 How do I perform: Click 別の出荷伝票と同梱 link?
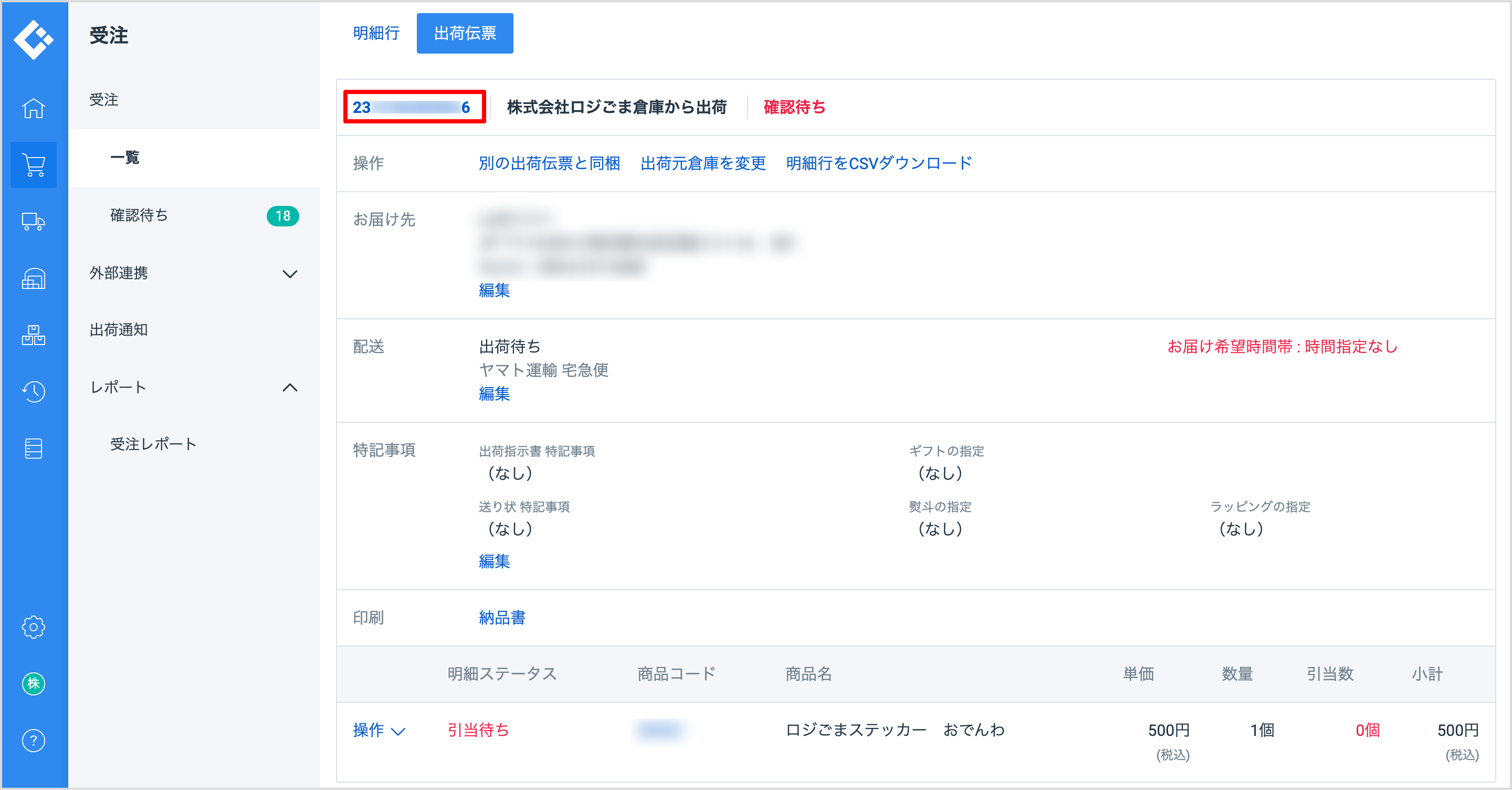(549, 163)
